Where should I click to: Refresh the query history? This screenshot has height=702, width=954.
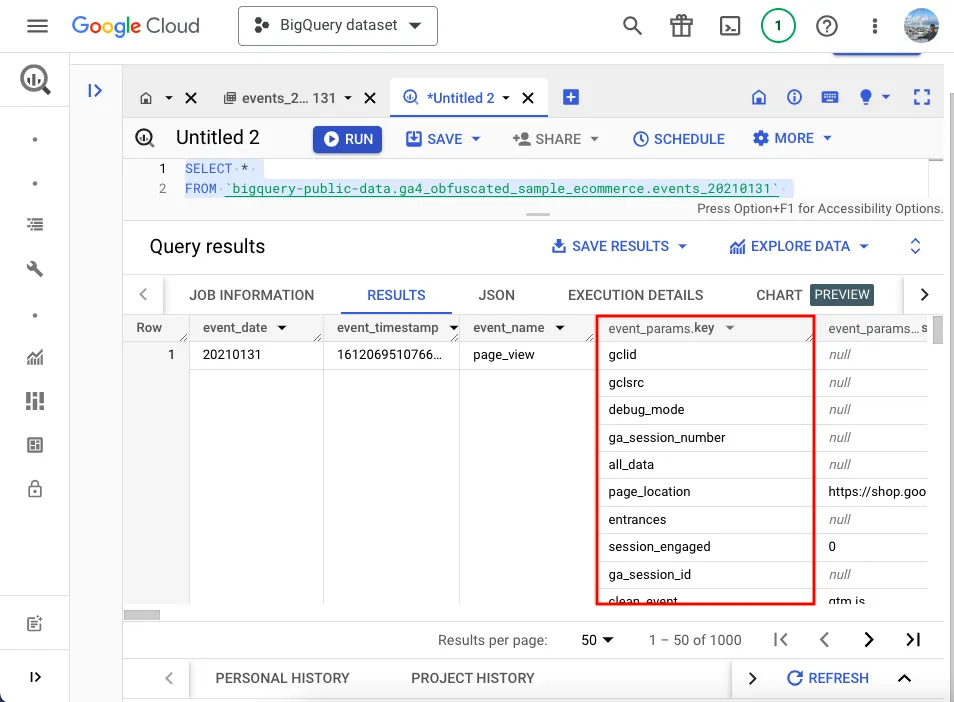click(x=828, y=678)
